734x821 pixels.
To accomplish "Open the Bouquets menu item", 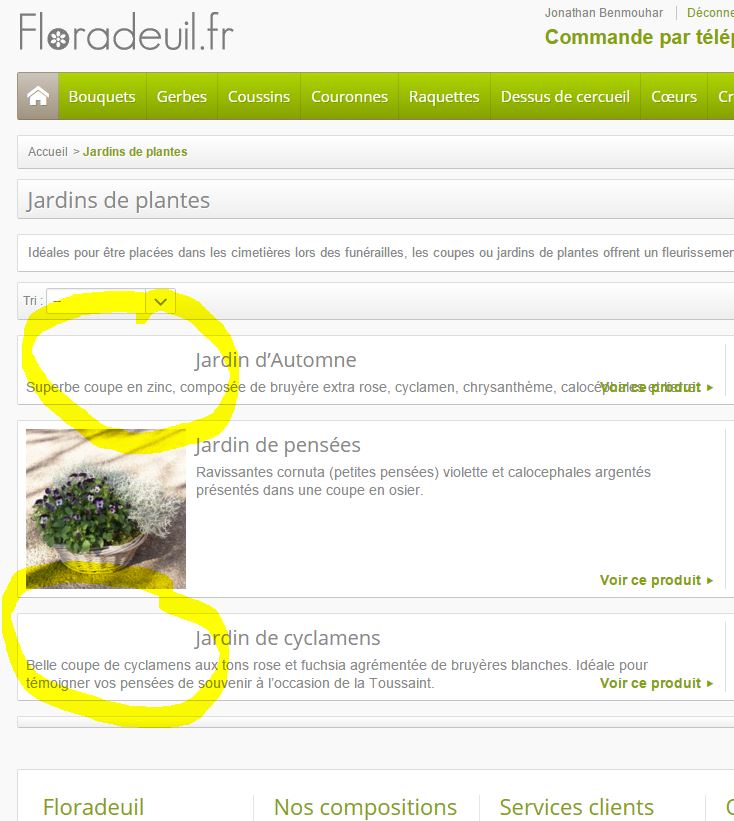I will click(102, 96).
